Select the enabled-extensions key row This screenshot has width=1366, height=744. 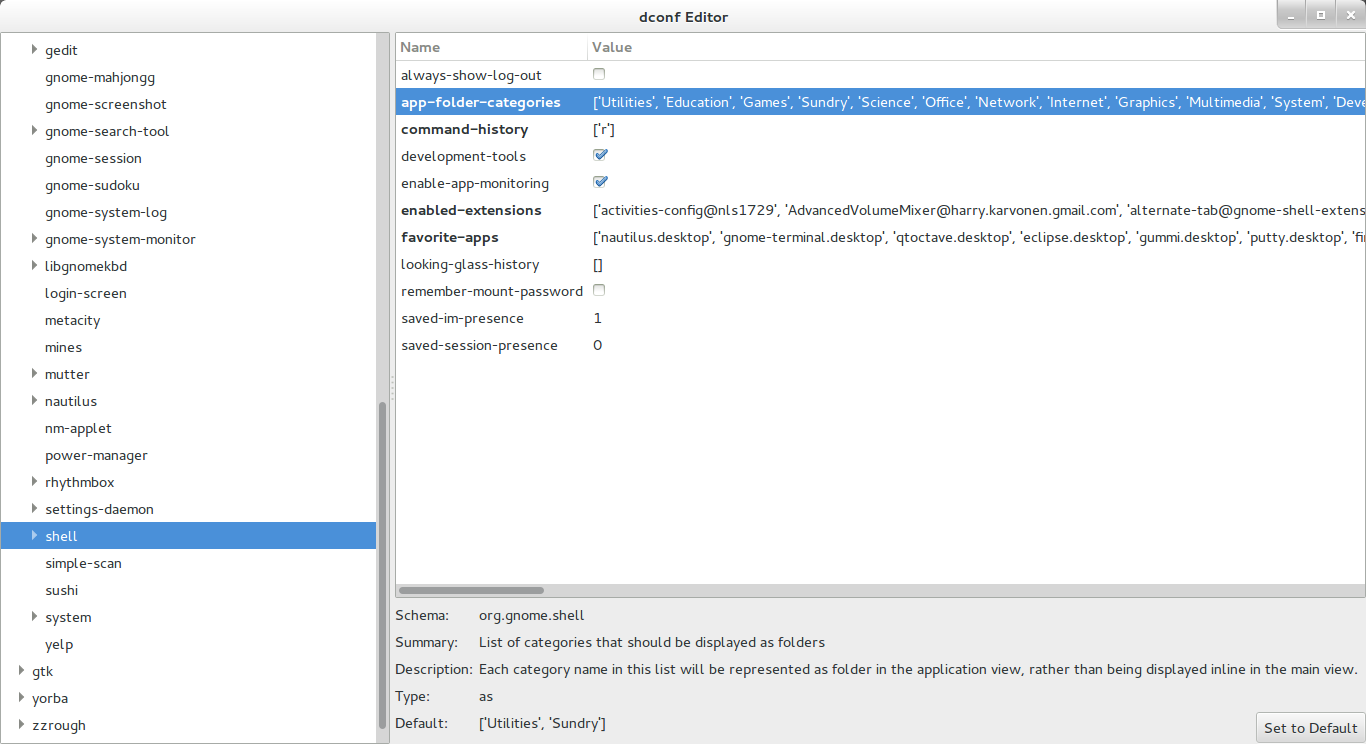pyautogui.click(x=471, y=210)
